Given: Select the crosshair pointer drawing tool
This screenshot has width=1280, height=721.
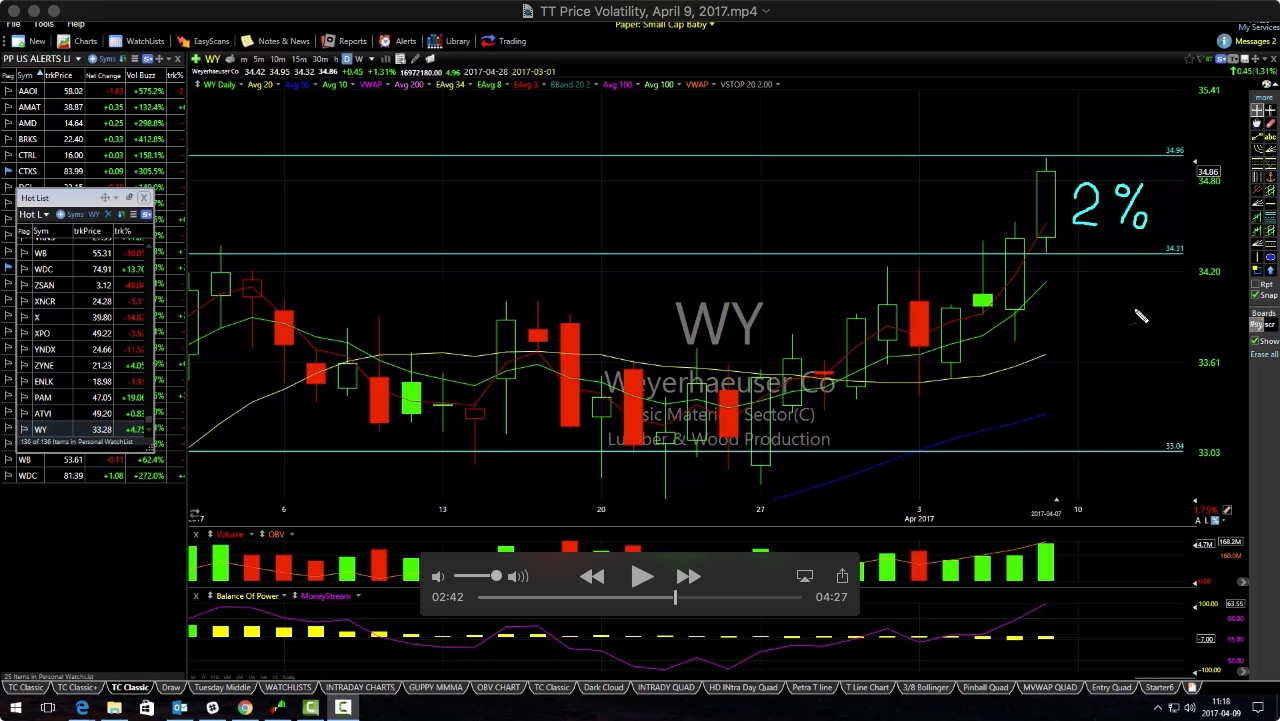Looking at the screenshot, I should coord(1257,110).
